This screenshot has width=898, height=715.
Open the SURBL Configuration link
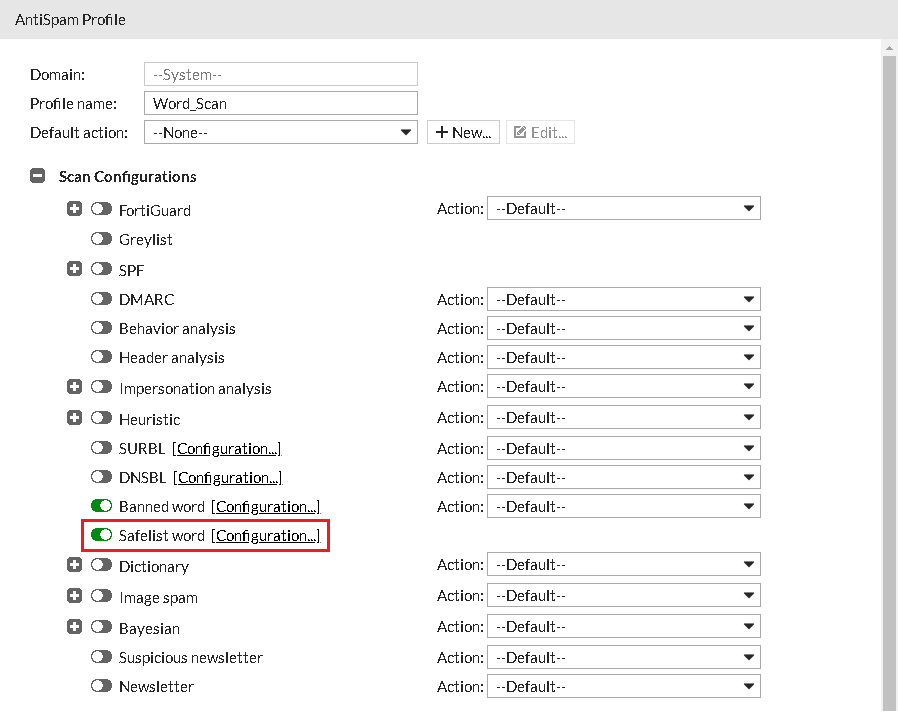point(226,448)
